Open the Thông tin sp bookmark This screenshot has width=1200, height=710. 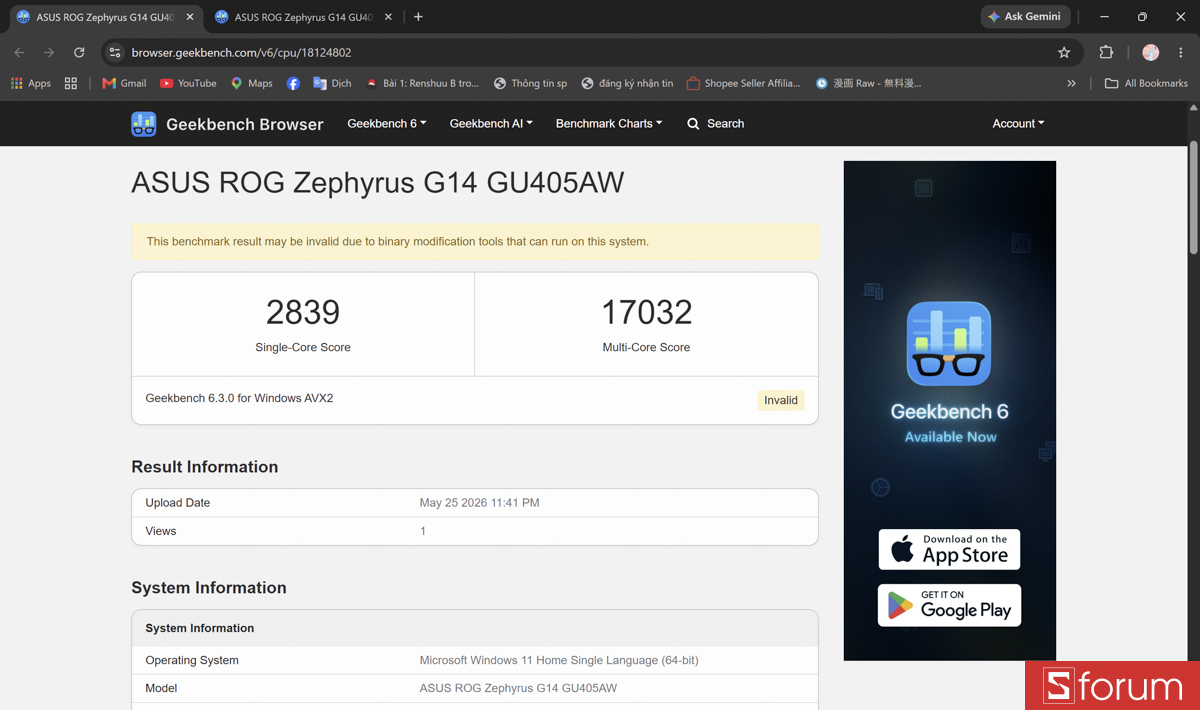click(530, 83)
